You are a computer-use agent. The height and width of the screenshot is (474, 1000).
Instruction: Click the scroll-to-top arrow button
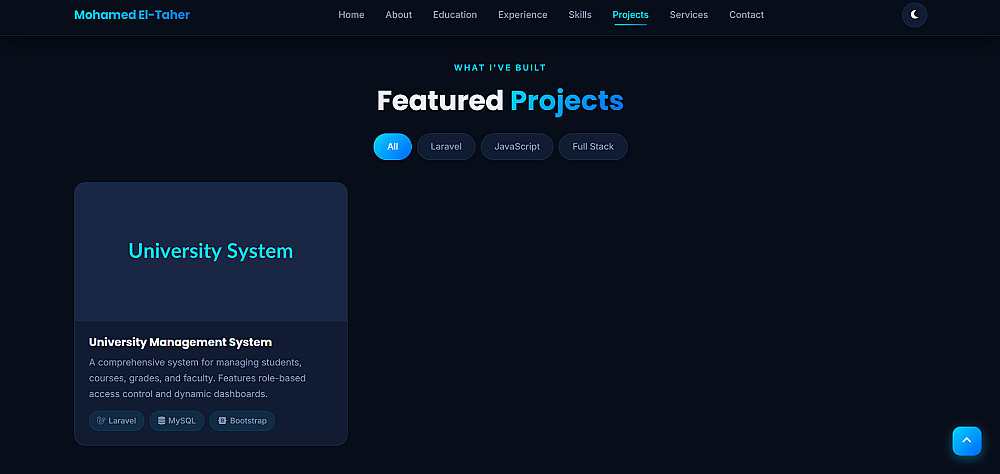tap(966, 441)
